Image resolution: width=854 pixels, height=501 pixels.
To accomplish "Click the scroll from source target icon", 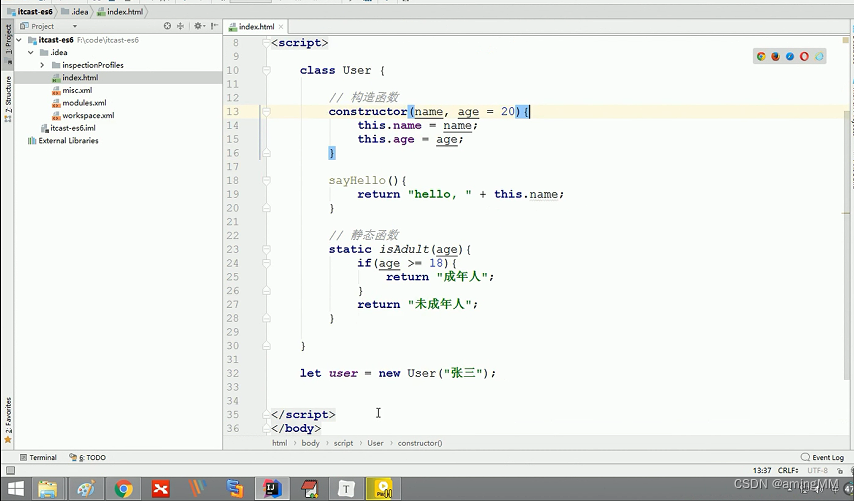I will pyautogui.click(x=167, y=26).
